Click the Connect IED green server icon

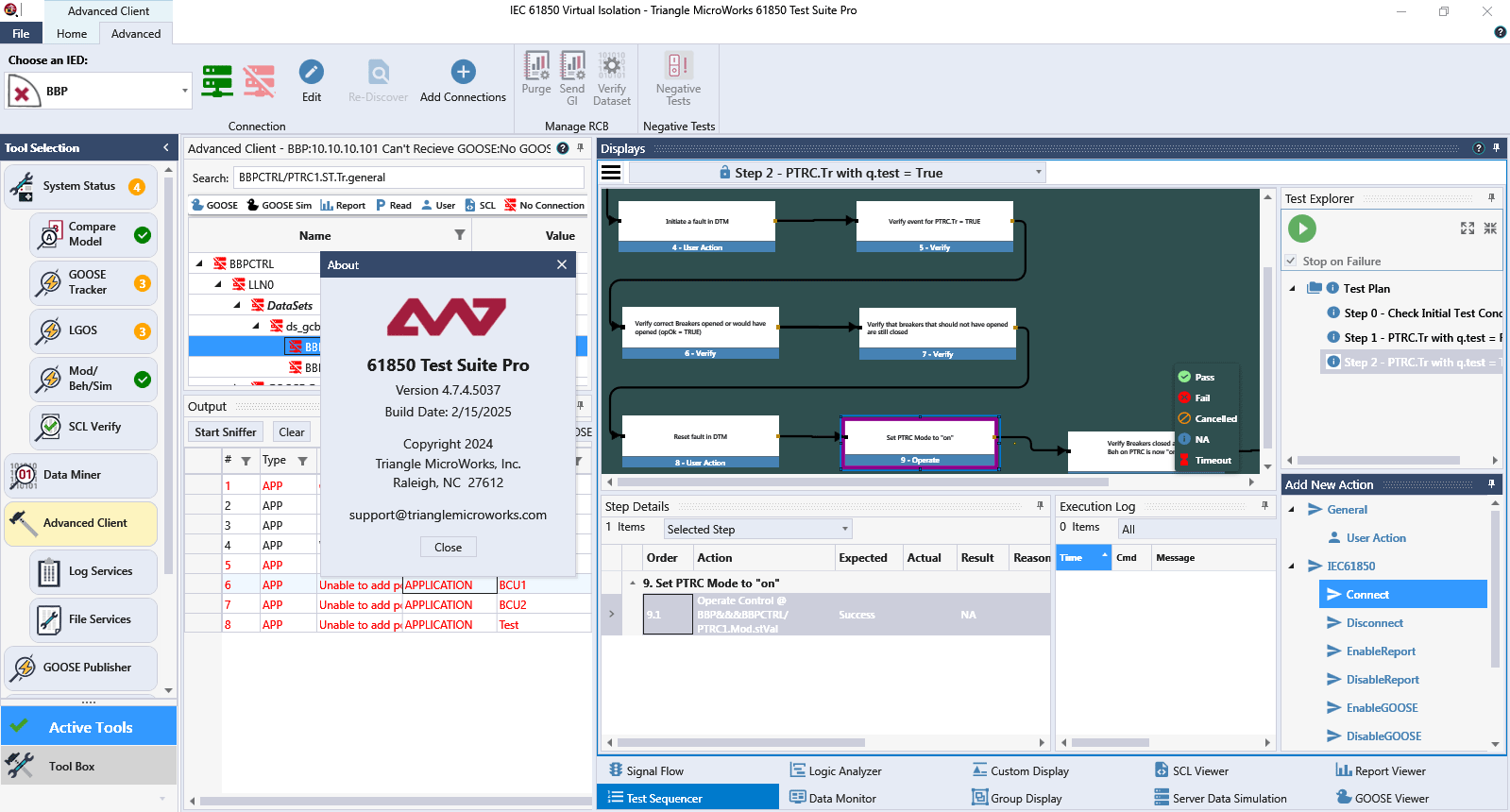pos(217,81)
